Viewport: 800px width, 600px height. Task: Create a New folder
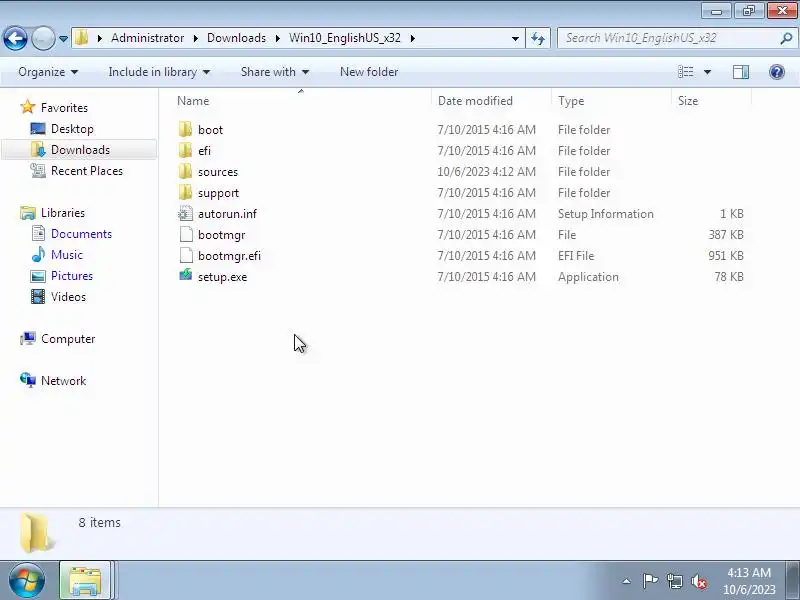click(369, 72)
